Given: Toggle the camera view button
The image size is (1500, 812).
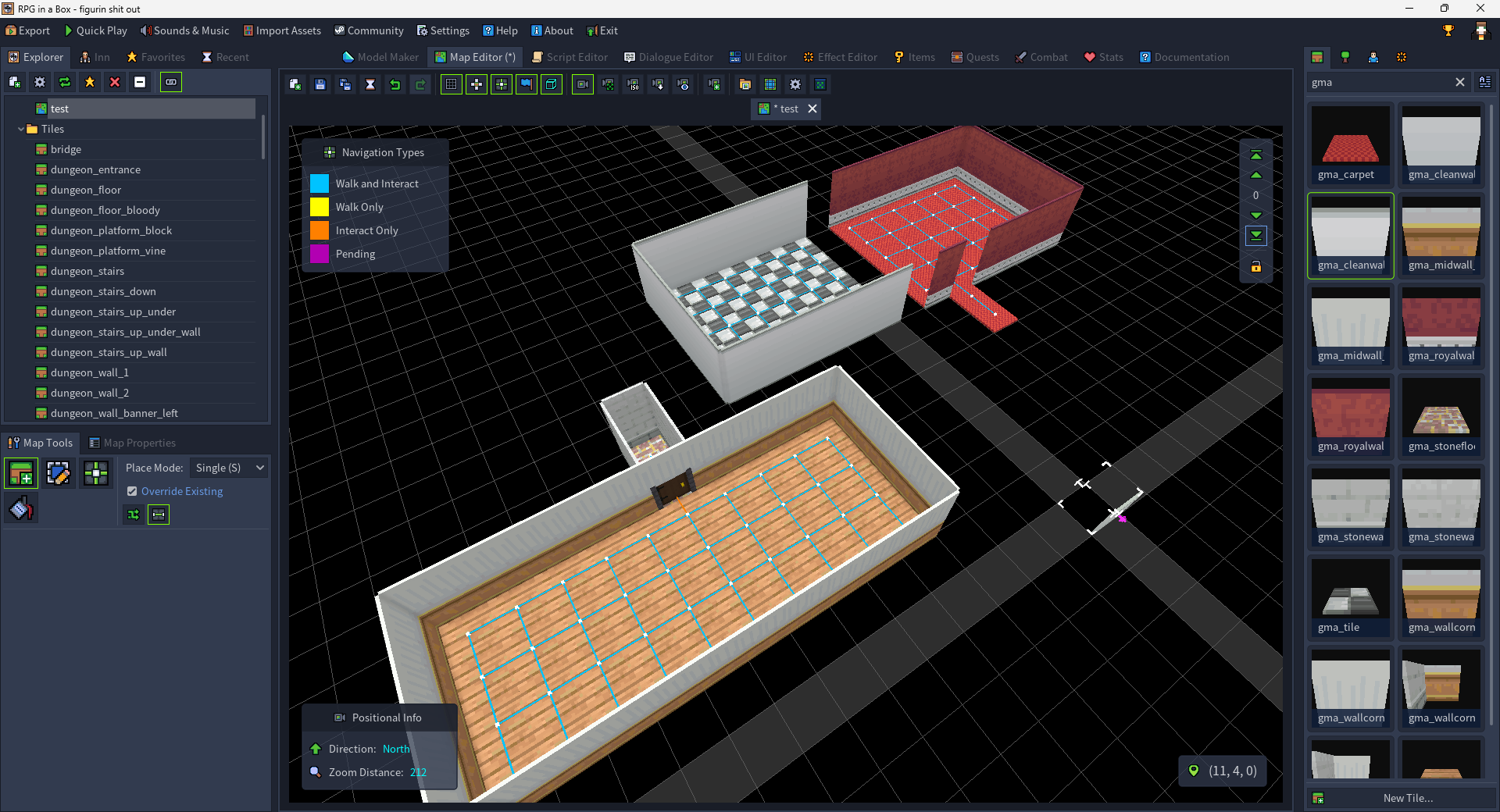Looking at the screenshot, I should click(583, 84).
